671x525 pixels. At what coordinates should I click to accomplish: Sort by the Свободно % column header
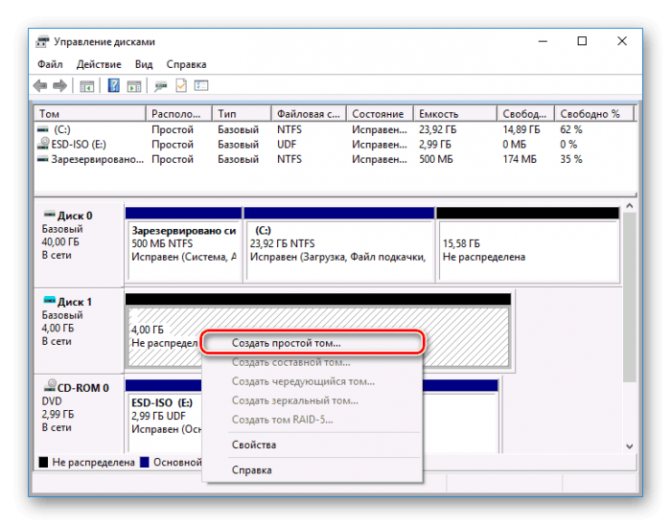tap(594, 114)
